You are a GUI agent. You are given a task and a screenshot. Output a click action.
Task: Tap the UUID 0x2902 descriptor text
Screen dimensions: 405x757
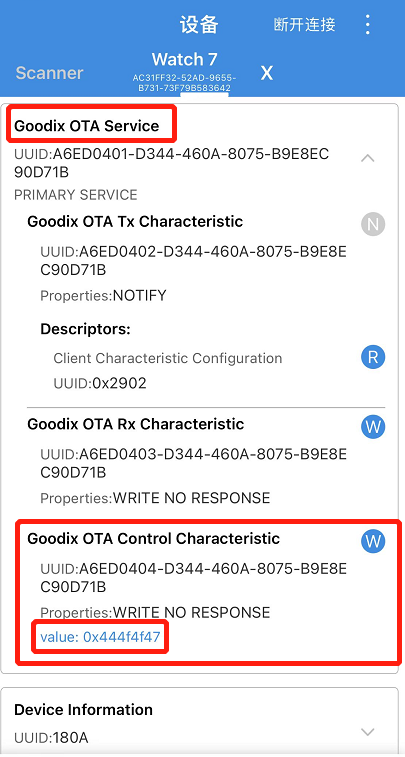pos(100,383)
